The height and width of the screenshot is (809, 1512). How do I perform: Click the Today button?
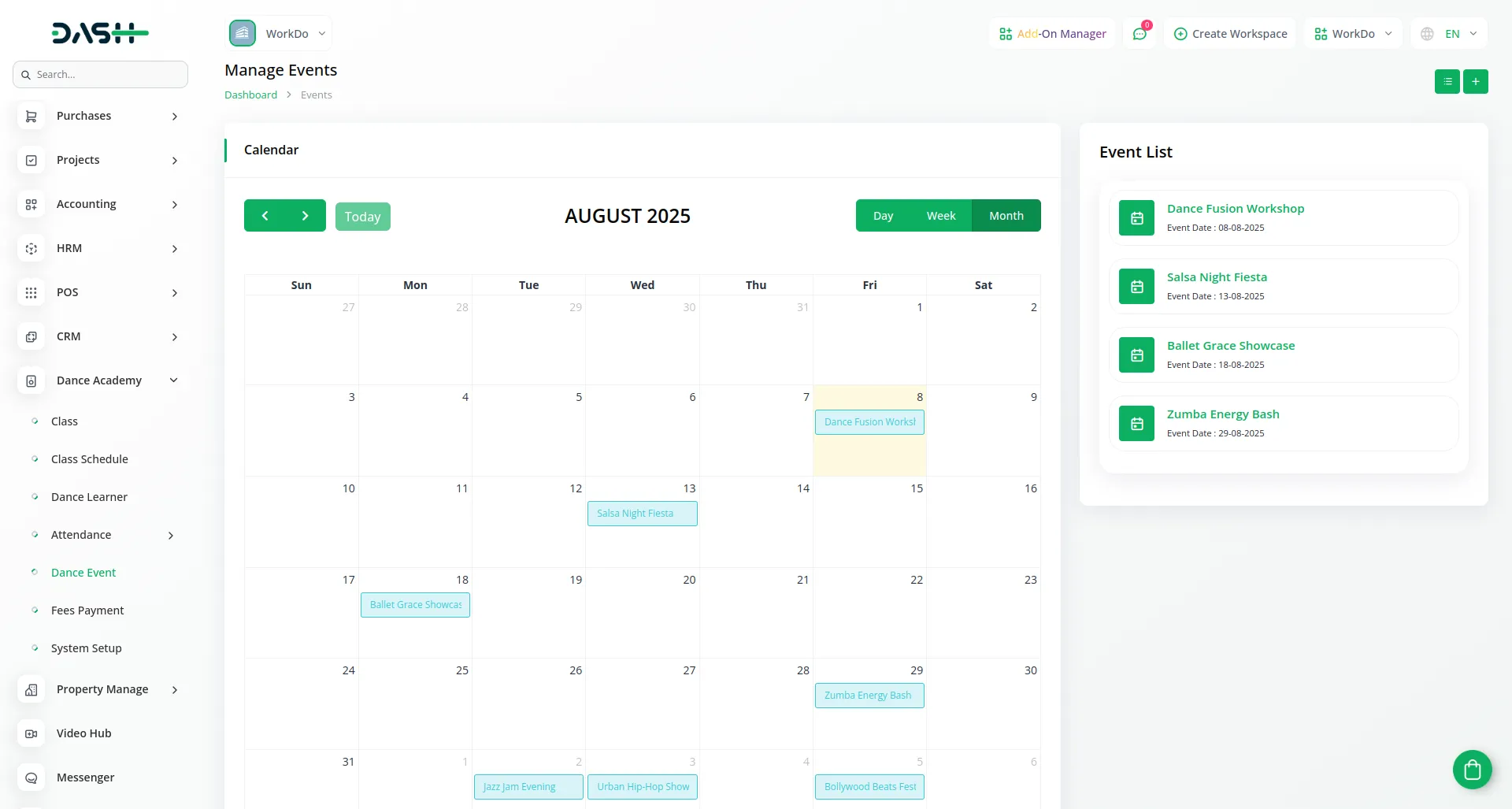(x=362, y=217)
